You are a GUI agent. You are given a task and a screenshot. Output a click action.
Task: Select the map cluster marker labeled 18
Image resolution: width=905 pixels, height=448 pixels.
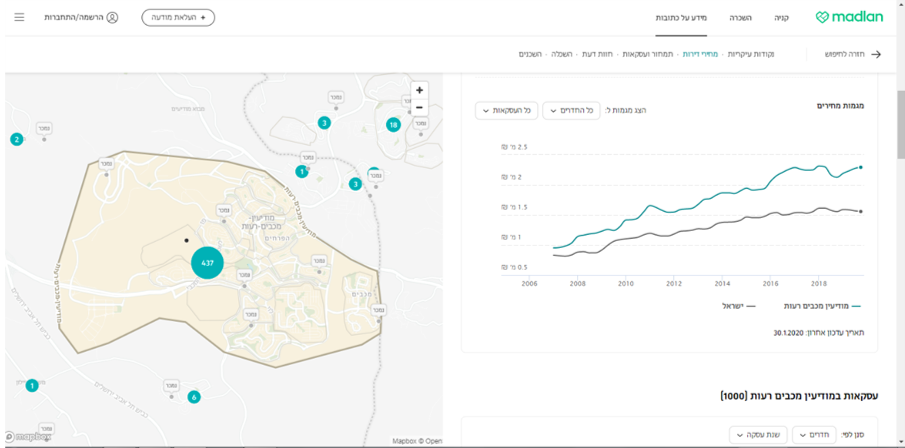pos(393,125)
